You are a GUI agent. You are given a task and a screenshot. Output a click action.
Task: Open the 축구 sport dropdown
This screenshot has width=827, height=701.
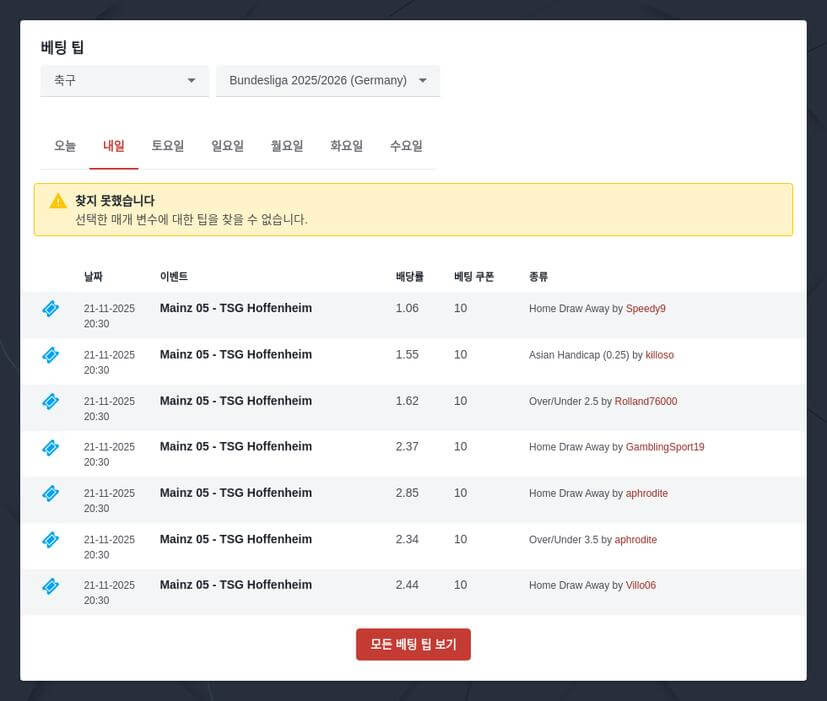pyautogui.click(x=124, y=81)
